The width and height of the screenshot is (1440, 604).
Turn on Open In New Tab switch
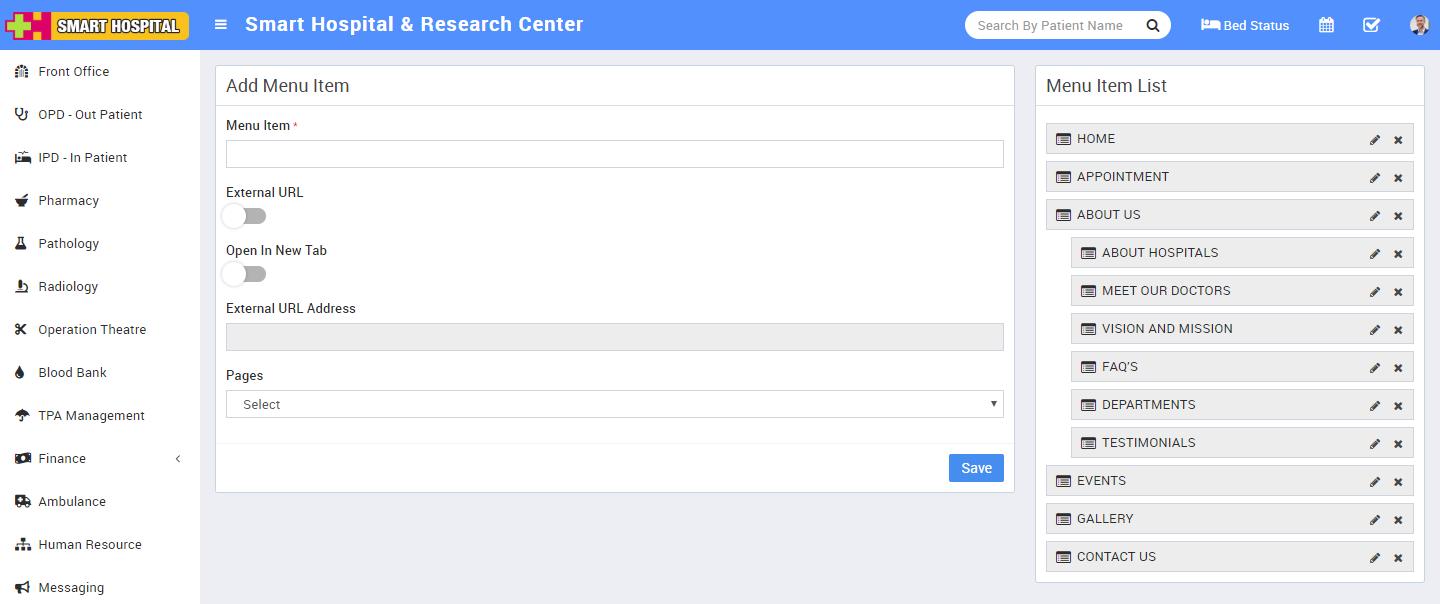245,274
